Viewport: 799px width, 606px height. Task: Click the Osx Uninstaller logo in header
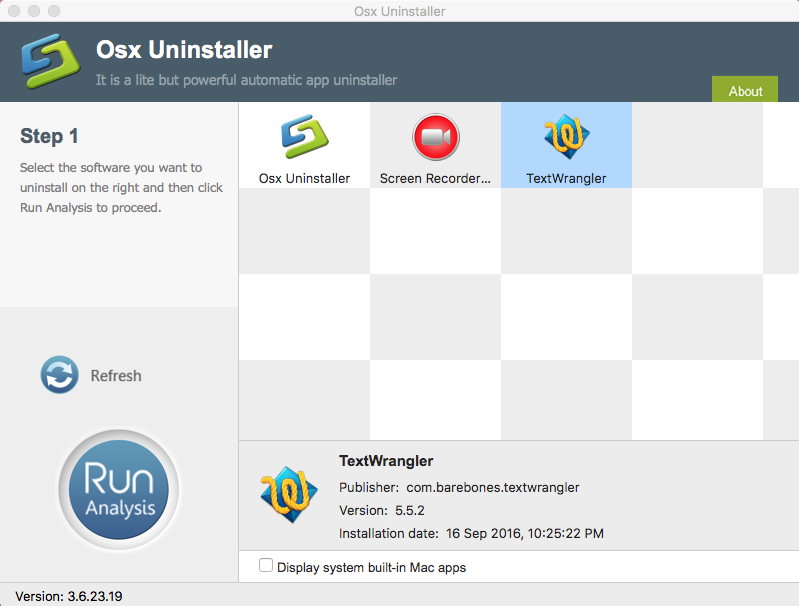[50, 61]
